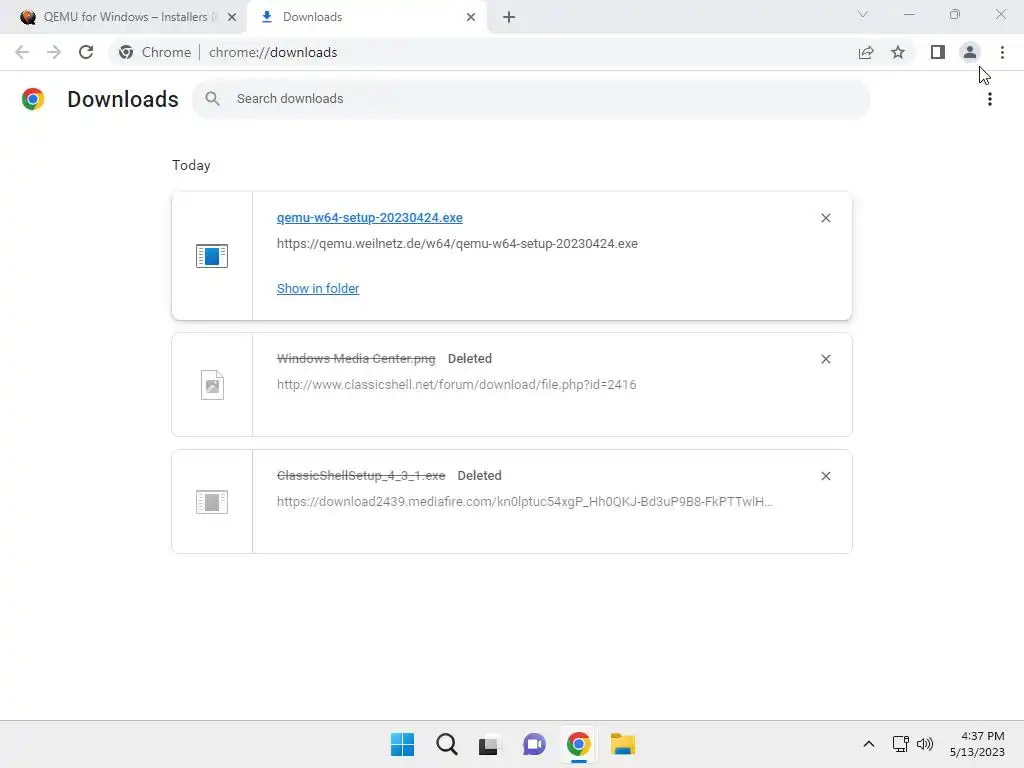The image size is (1024, 768).
Task: Click the network icon in system tray
Action: point(901,744)
